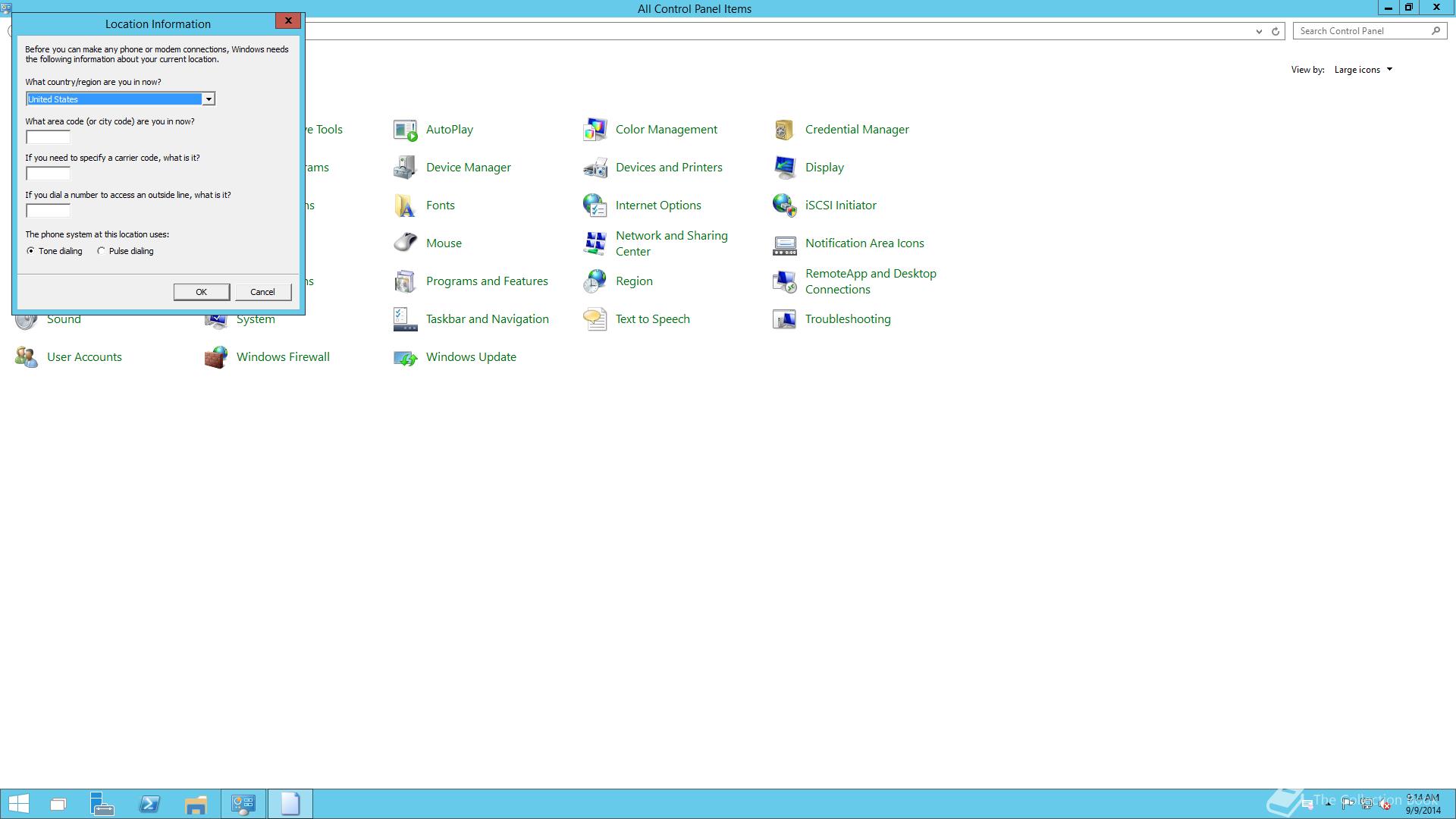Open the Text to Speech icon
1456x819 pixels.
(595, 319)
